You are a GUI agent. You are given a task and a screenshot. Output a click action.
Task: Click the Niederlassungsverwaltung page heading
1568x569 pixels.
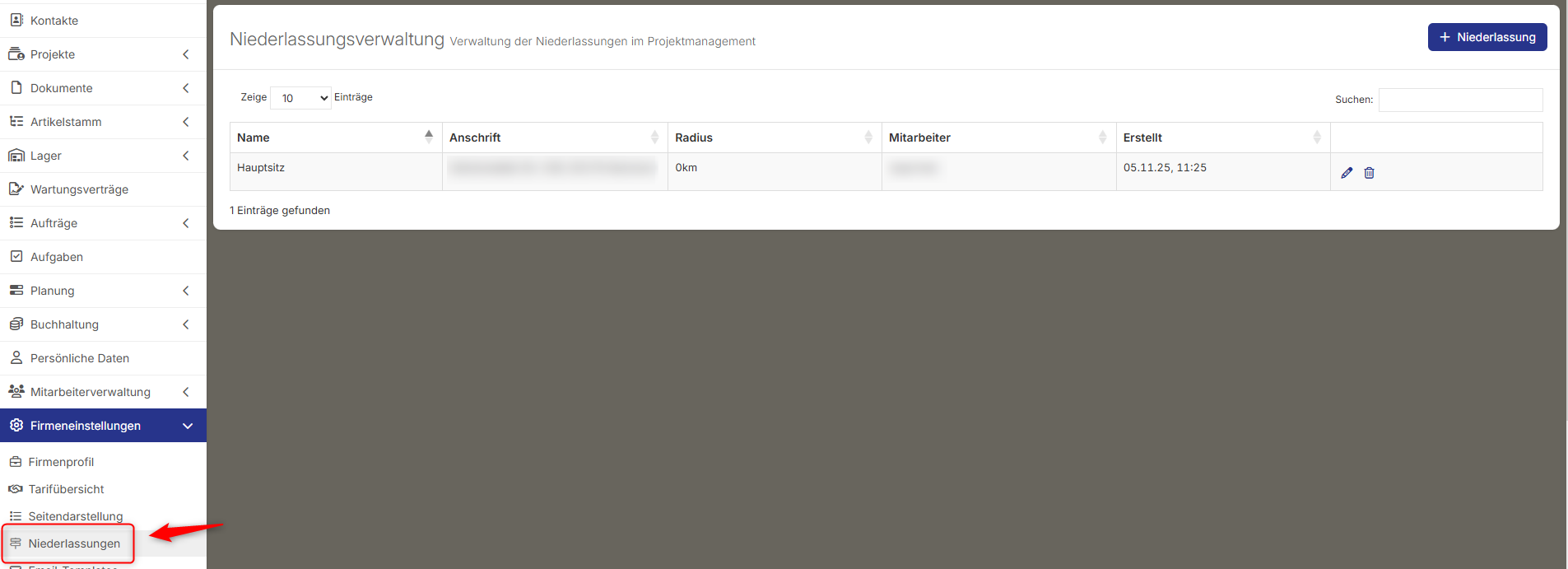337,39
